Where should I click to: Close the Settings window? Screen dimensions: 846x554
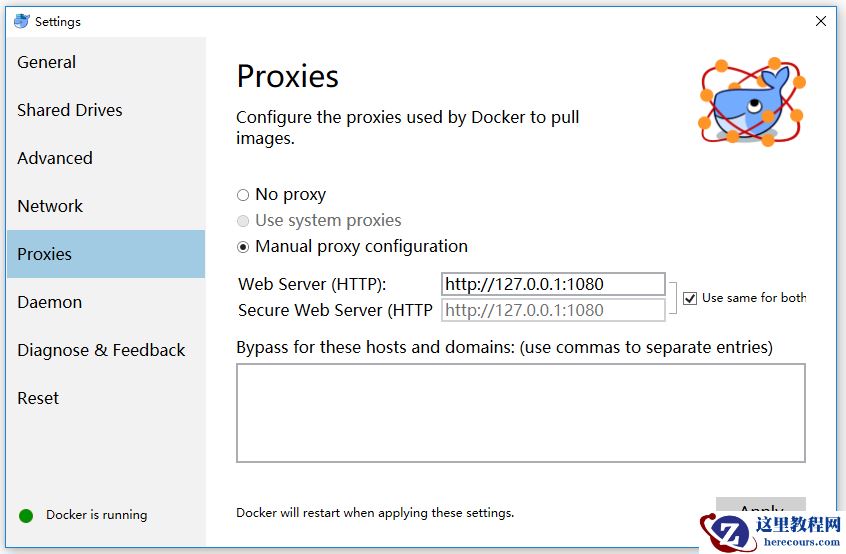tap(821, 21)
